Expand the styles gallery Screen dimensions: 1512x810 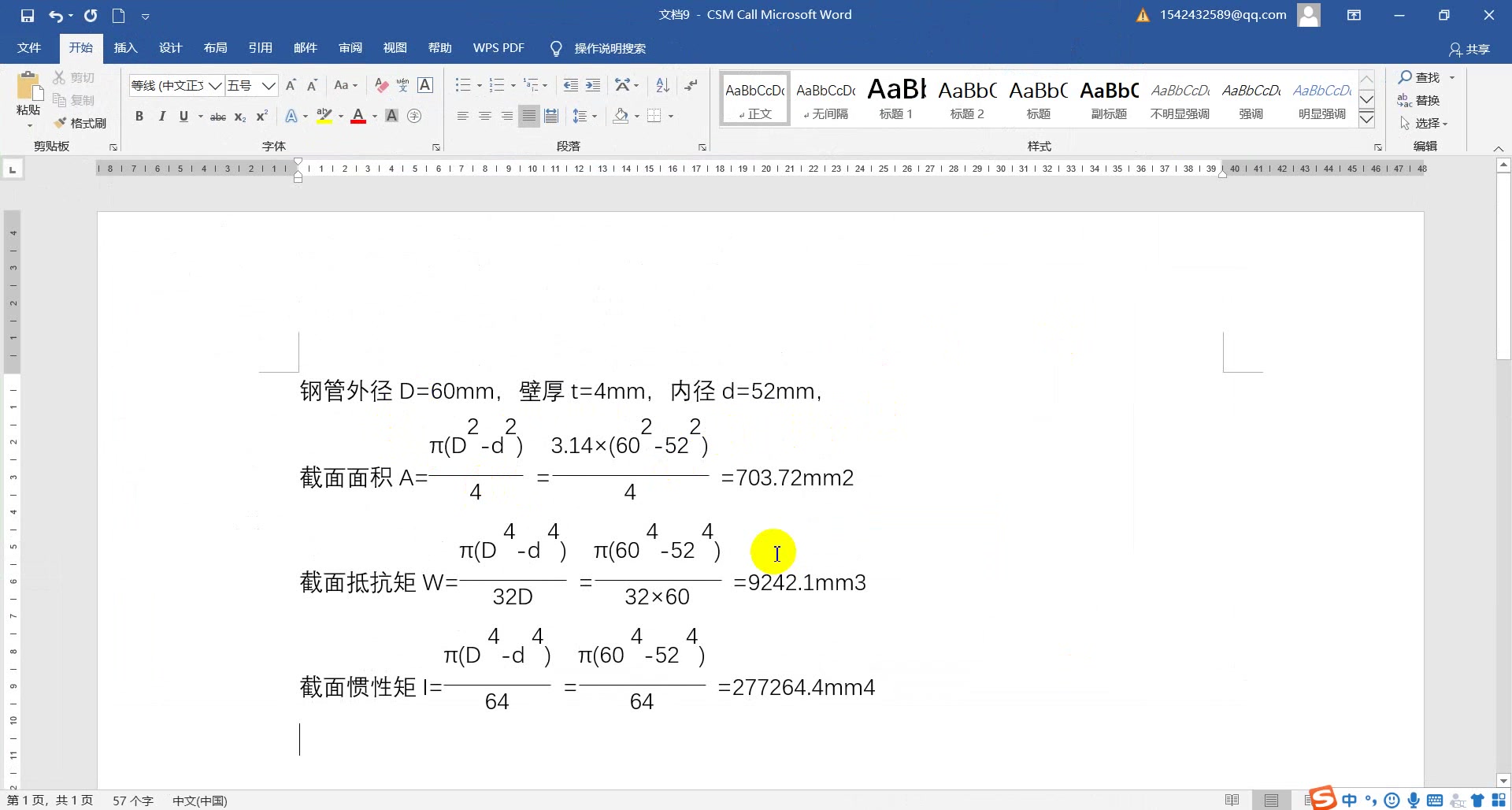coord(1366,118)
